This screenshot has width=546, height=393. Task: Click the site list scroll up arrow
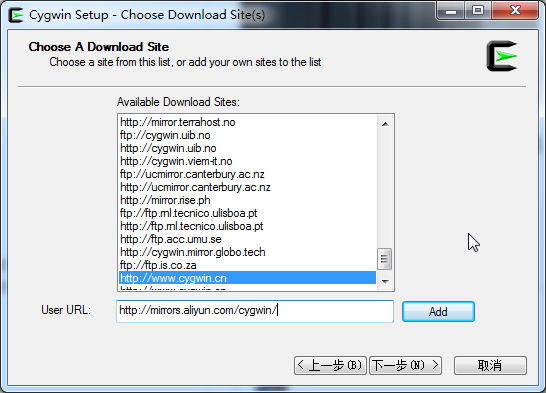385,124
